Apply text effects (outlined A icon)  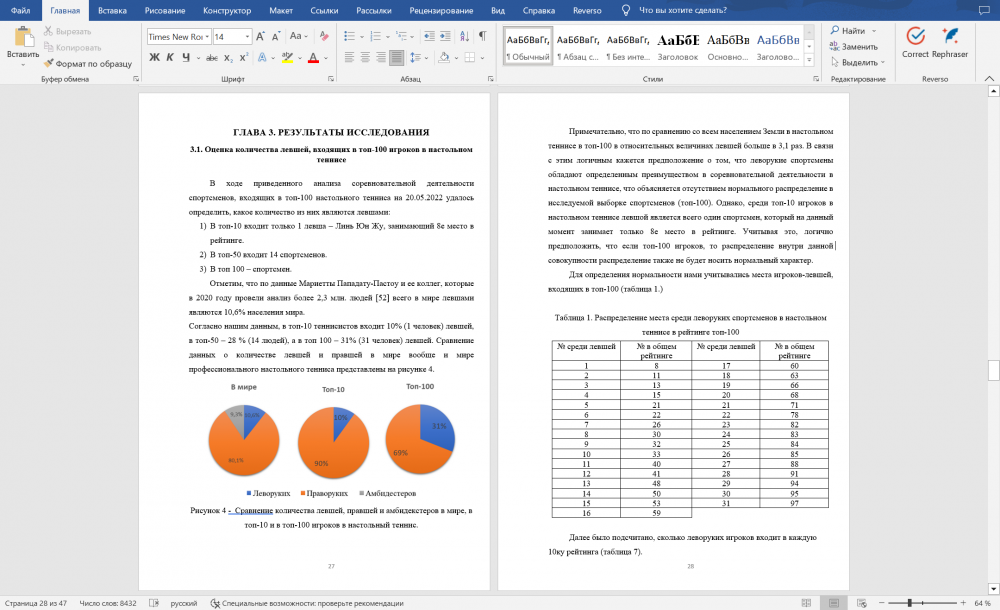pyautogui.click(x=262, y=57)
